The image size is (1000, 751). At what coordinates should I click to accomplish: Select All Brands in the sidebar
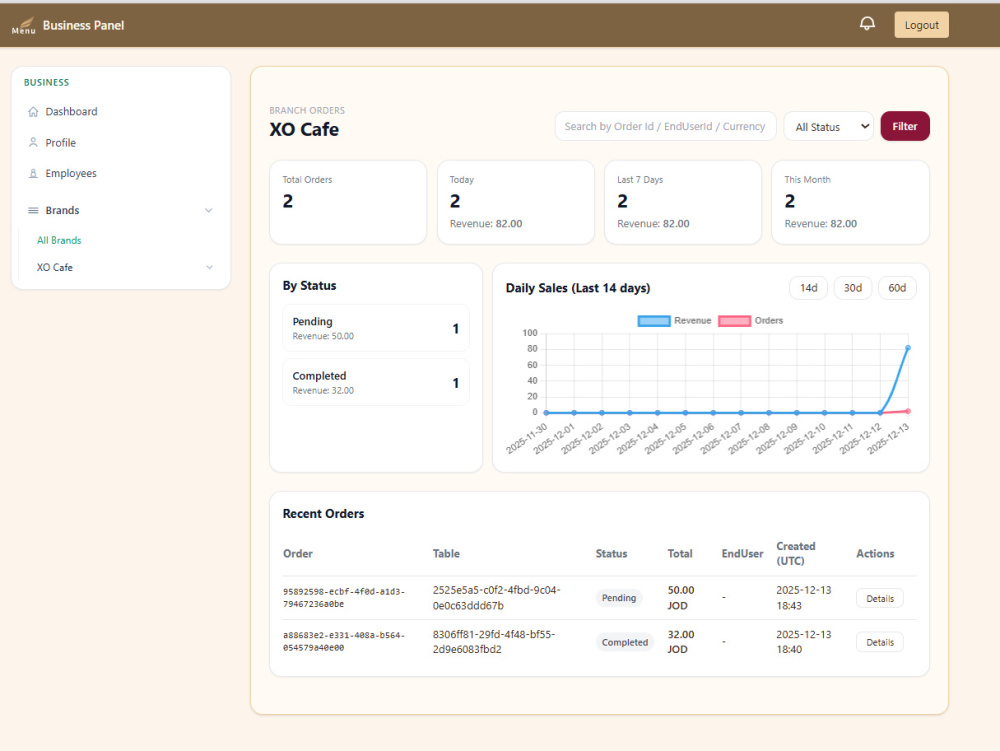point(59,240)
